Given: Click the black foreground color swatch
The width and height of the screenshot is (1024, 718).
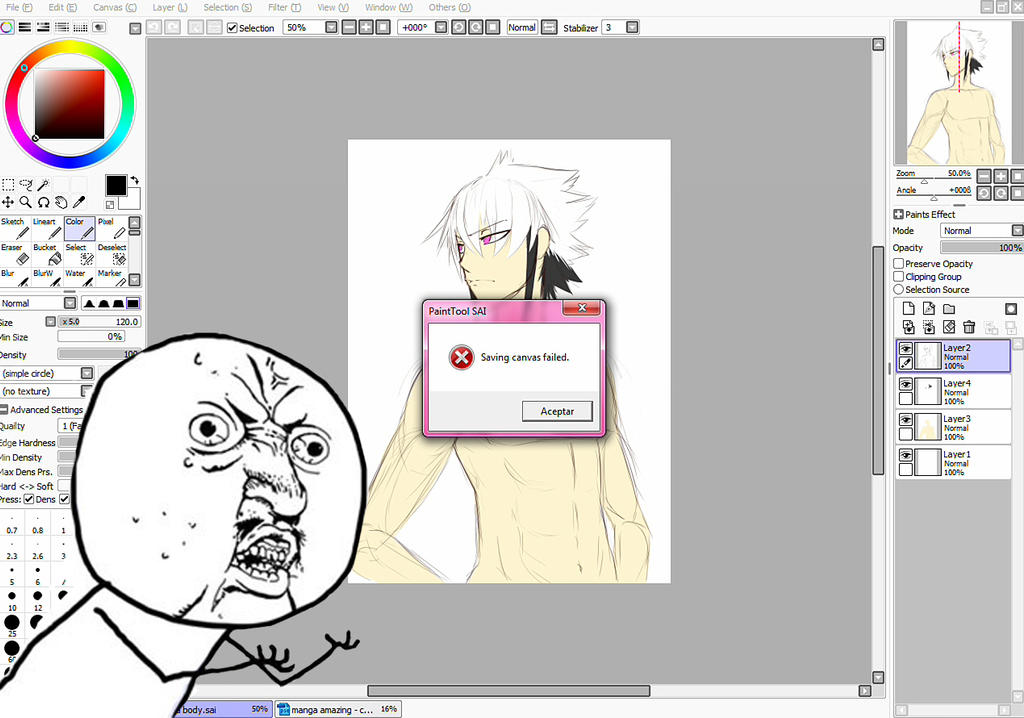Looking at the screenshot, I should click(x=116, y=186).
